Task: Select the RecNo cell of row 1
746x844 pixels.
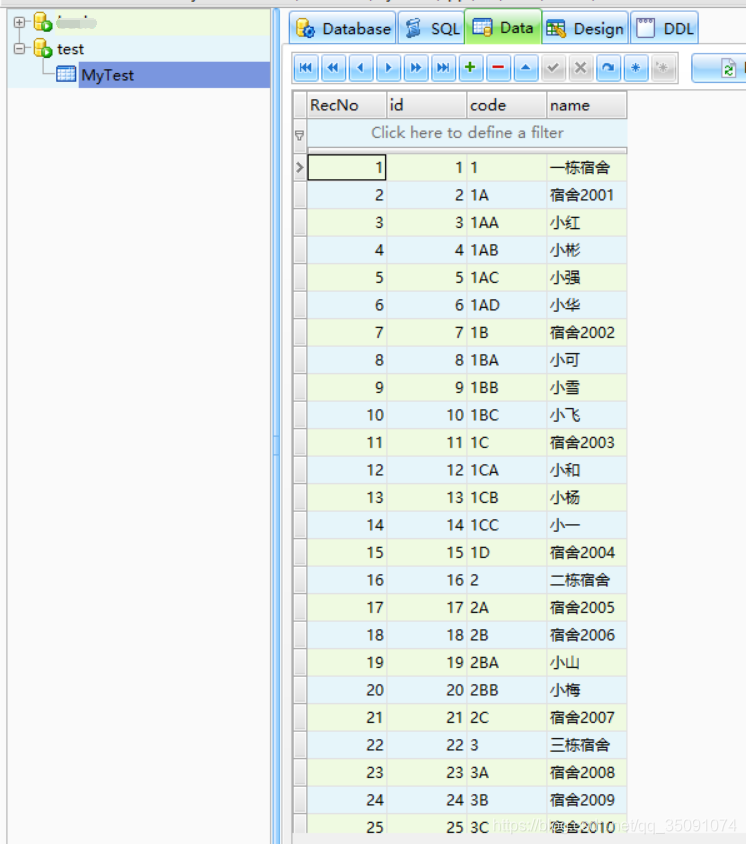Action: tap(347, 167)
